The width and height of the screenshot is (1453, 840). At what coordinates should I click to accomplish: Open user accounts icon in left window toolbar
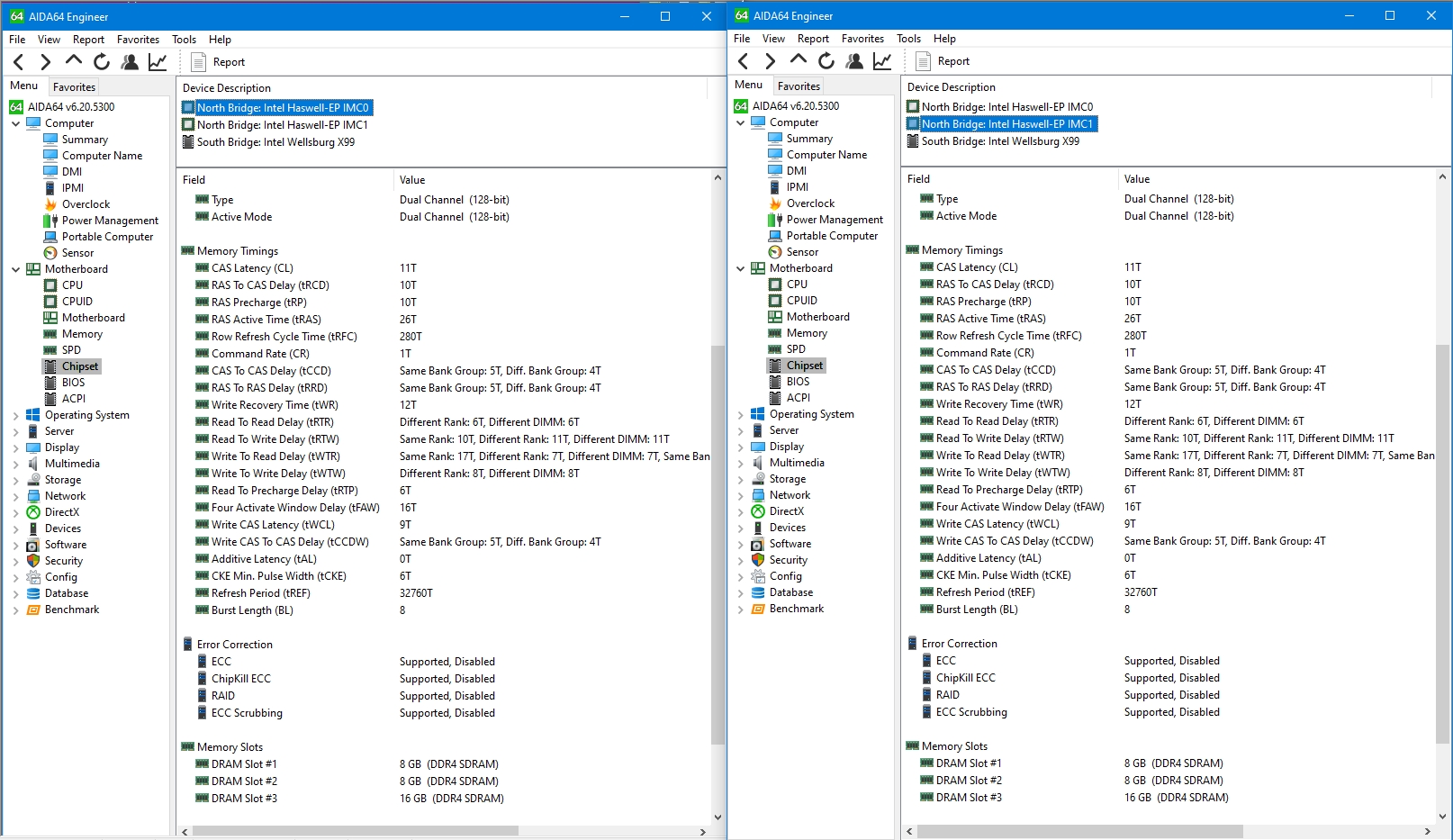point(130,62)
